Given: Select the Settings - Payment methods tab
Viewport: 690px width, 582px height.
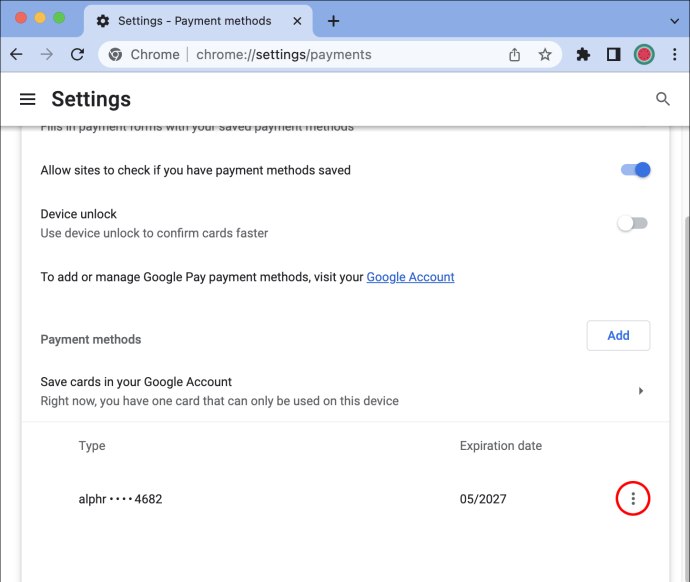Looking at the screenshot, I should 198,21.
